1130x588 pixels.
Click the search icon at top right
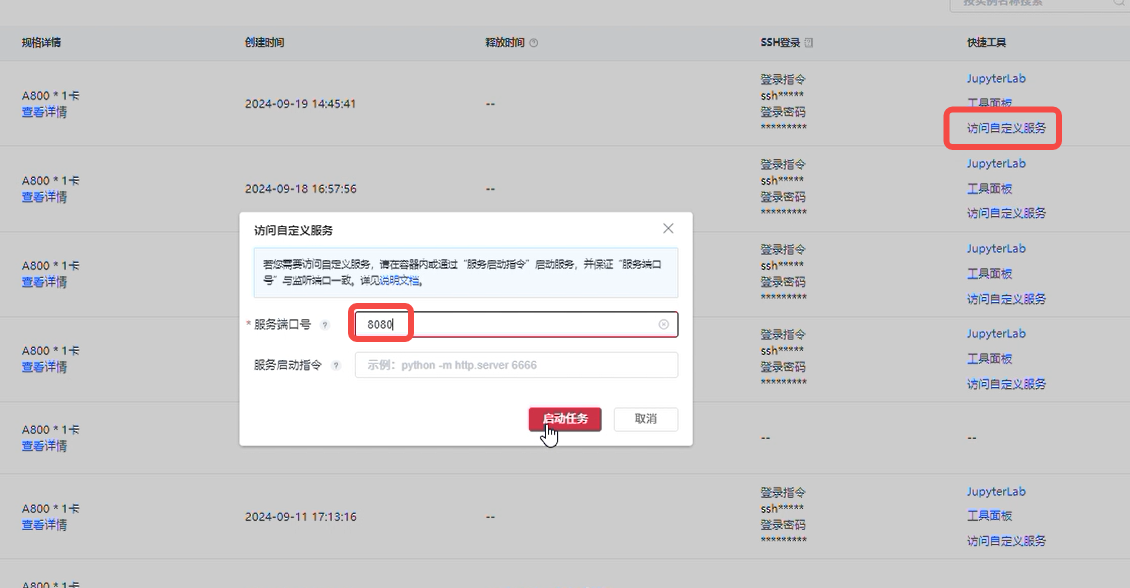[x=1118, y=3]
